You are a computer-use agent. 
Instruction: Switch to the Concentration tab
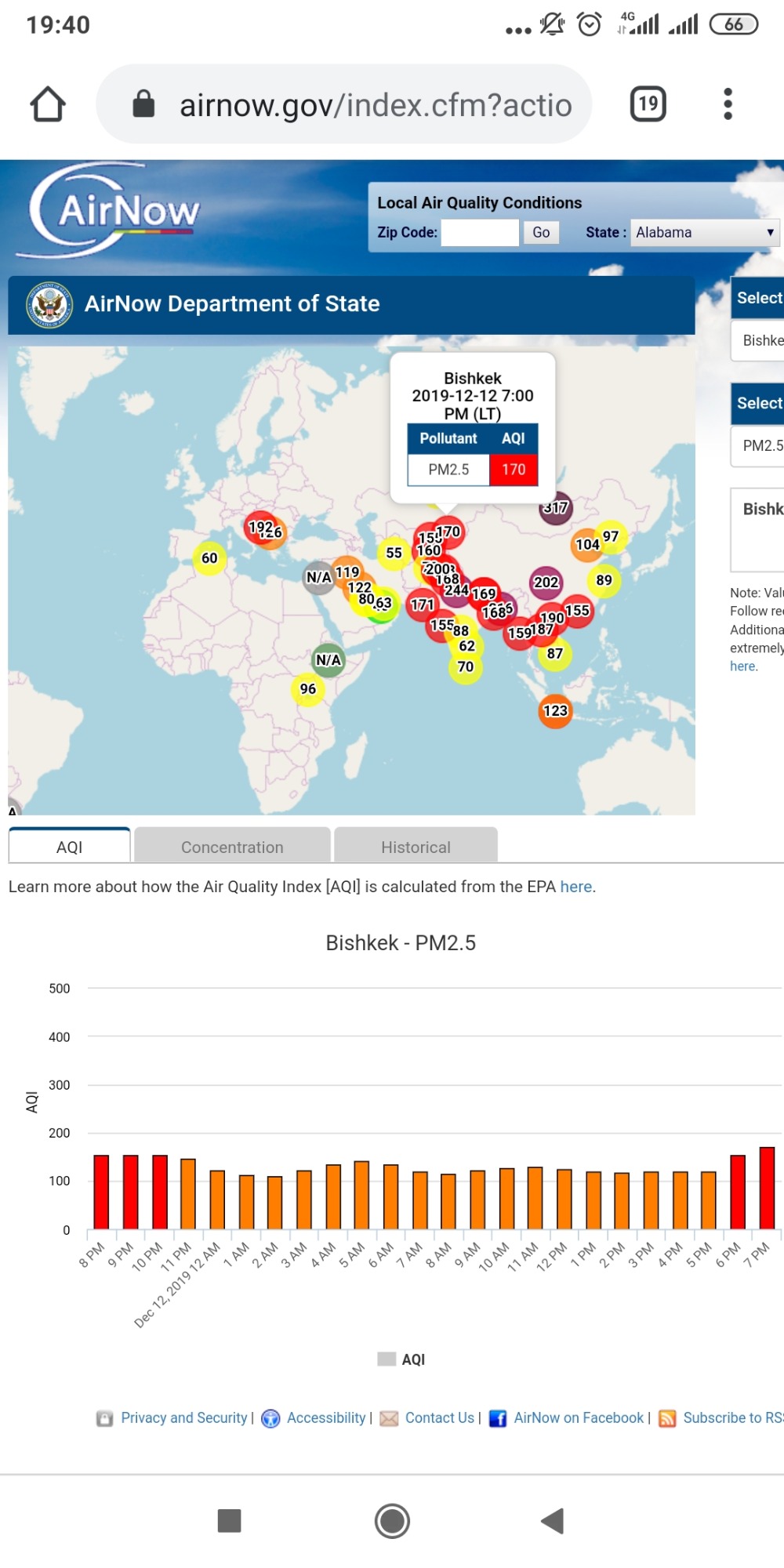(232, 847)
